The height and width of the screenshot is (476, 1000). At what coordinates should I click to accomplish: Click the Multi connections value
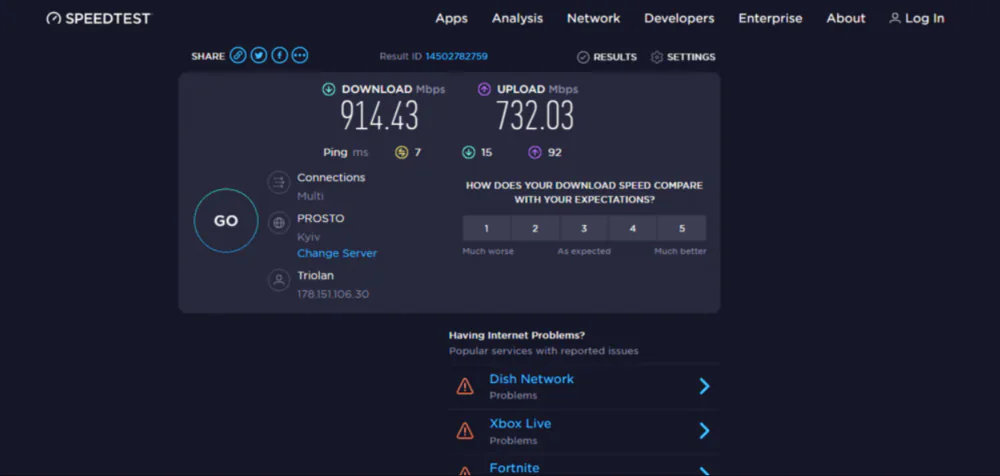click(310, 196)
